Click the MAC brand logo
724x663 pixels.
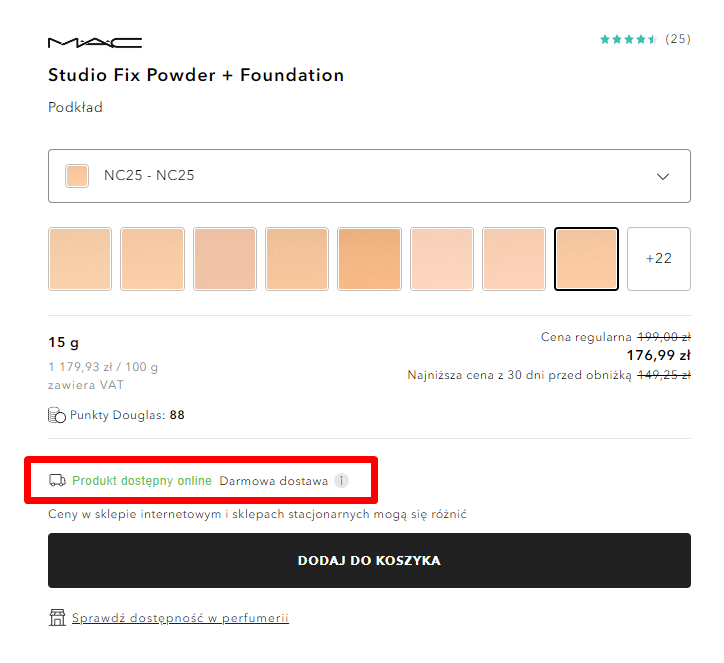point(95,43)
